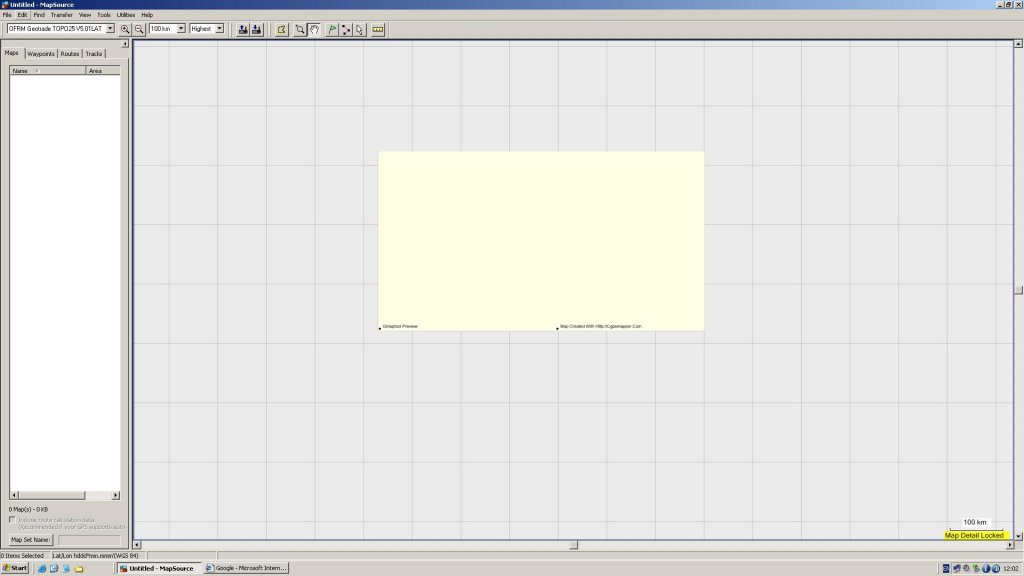Click the MapSource title bar app icon
Viewport: 1024px width, 576px height.
[x=5, y=5]
